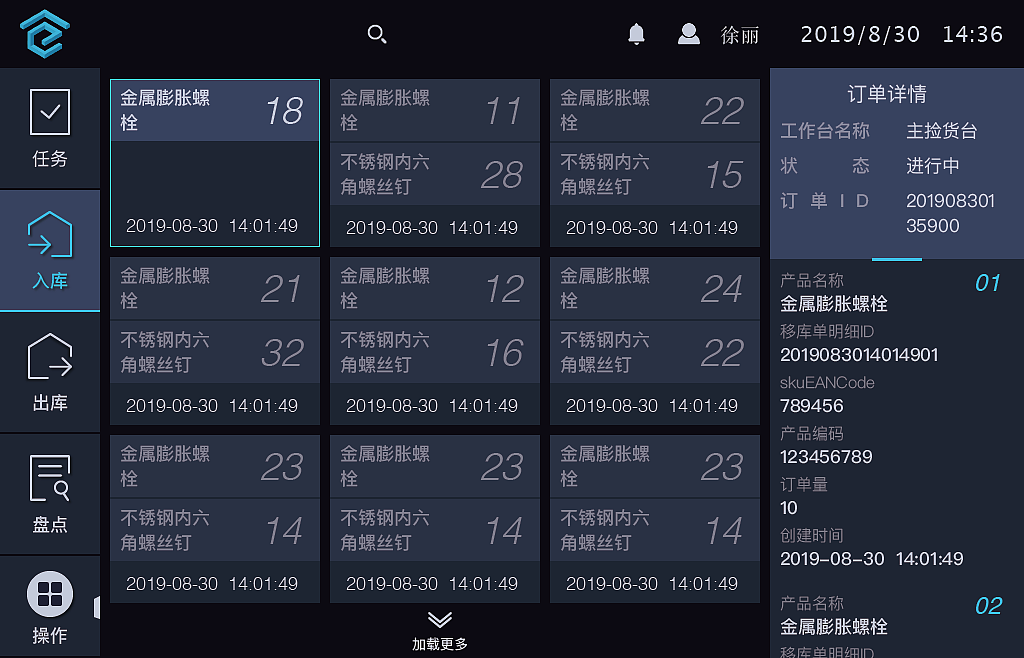Image resolution: width=1024 pixels, height=658 pixels.
Task: Click the date 2019/8/30 display
Action: click(x=860, y=33)
